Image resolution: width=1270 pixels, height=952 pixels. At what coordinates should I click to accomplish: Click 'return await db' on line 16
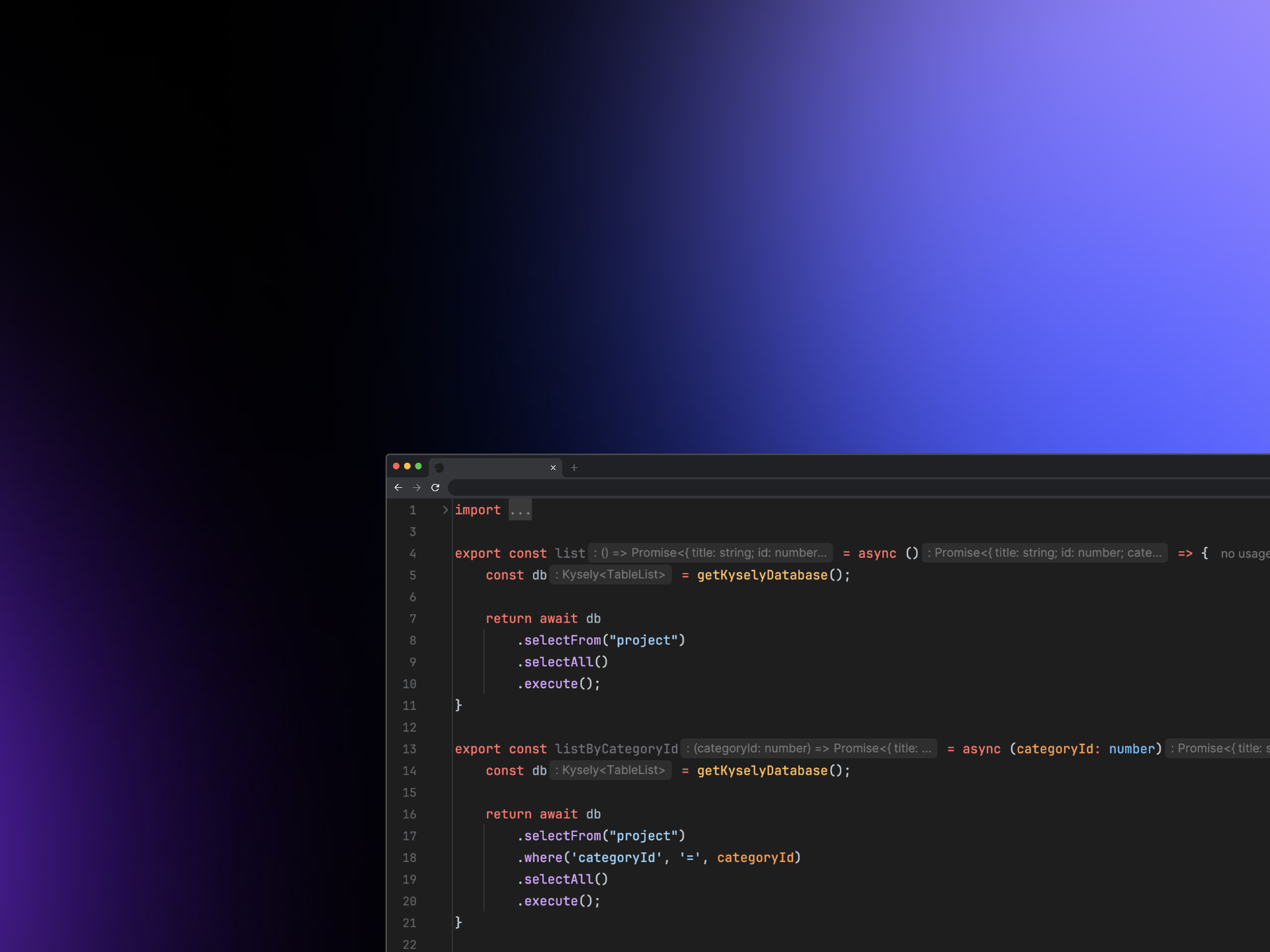coord(543,814)
